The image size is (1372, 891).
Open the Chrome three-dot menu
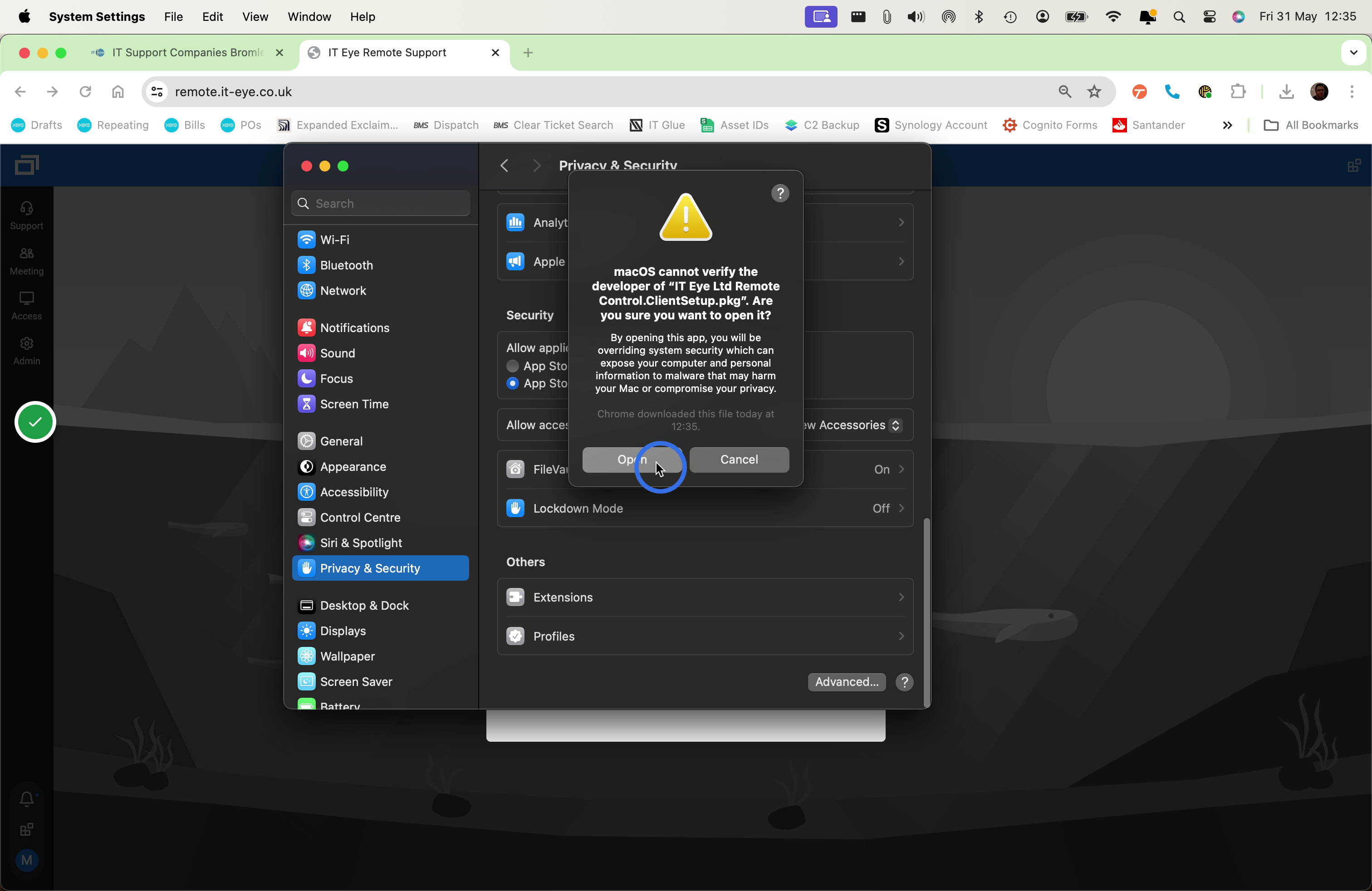(x=1352, y=92)
